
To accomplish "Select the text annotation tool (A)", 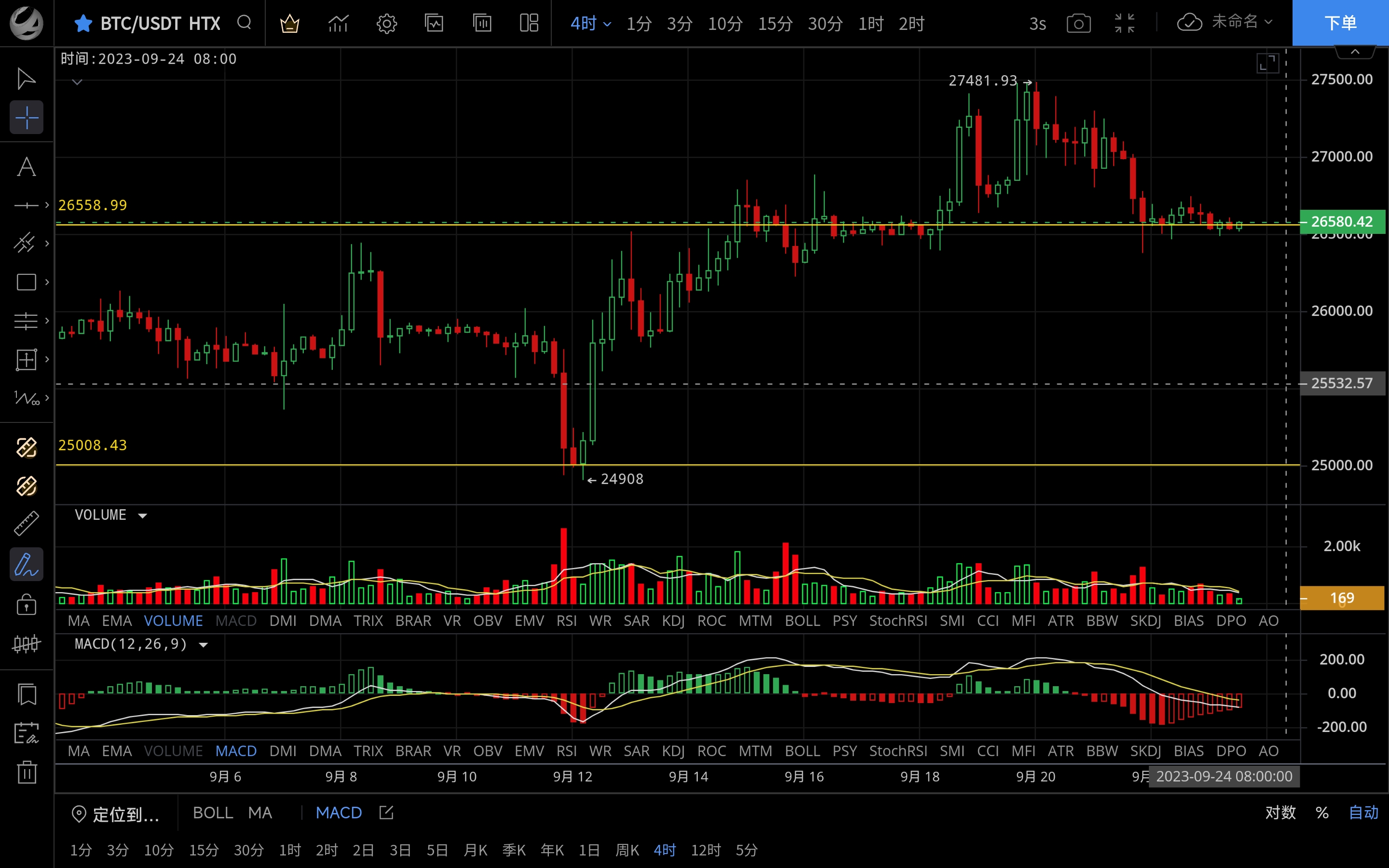I will click(x=27, y=167).
